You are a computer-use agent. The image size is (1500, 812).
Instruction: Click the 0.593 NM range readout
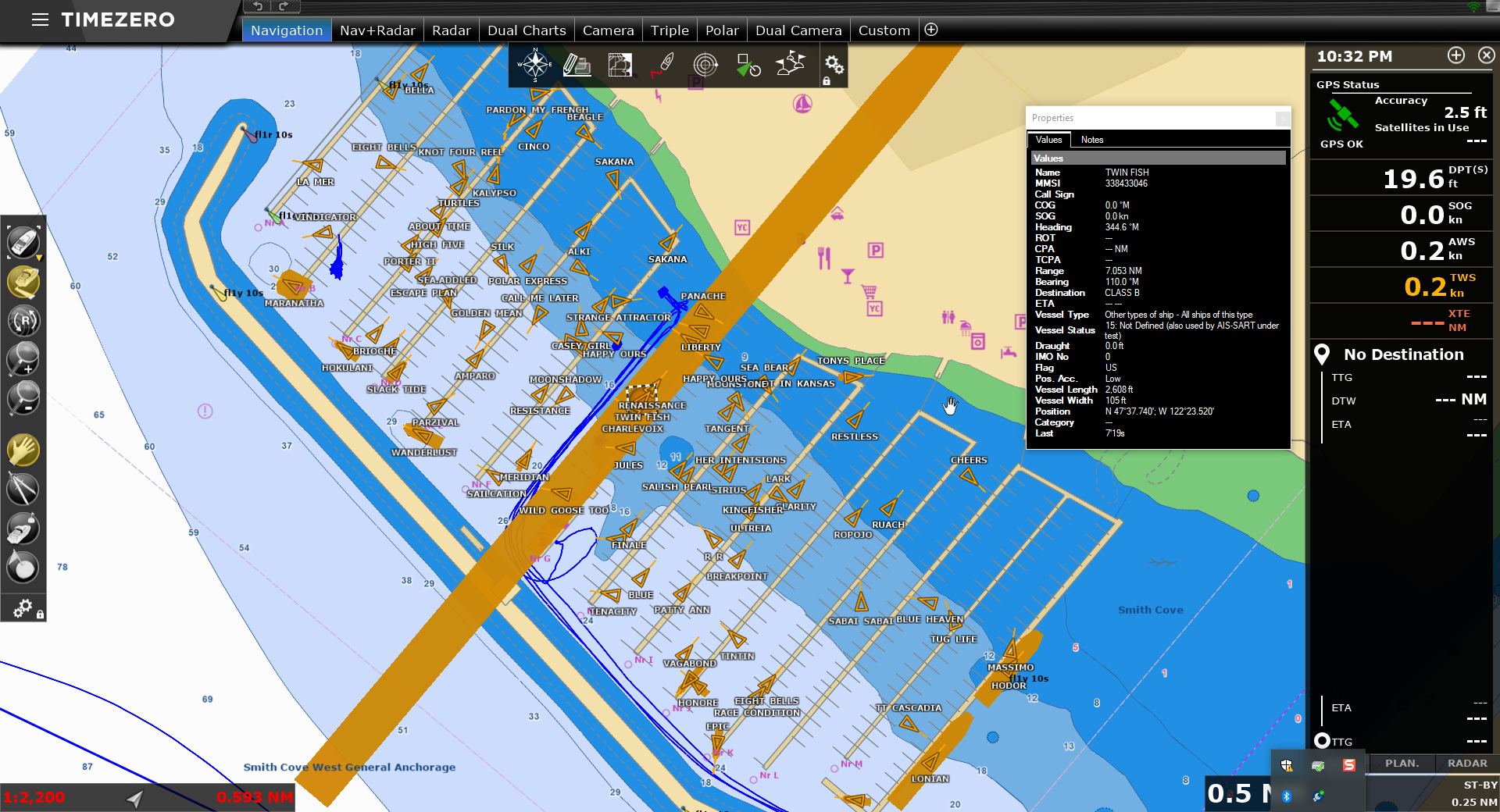coord(255,798)
